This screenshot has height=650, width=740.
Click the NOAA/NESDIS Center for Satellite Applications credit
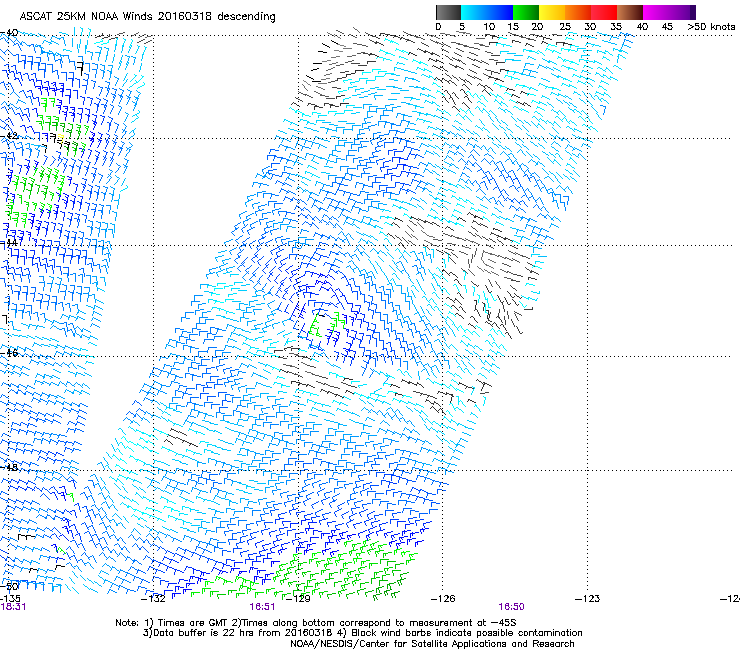(432, 644)
